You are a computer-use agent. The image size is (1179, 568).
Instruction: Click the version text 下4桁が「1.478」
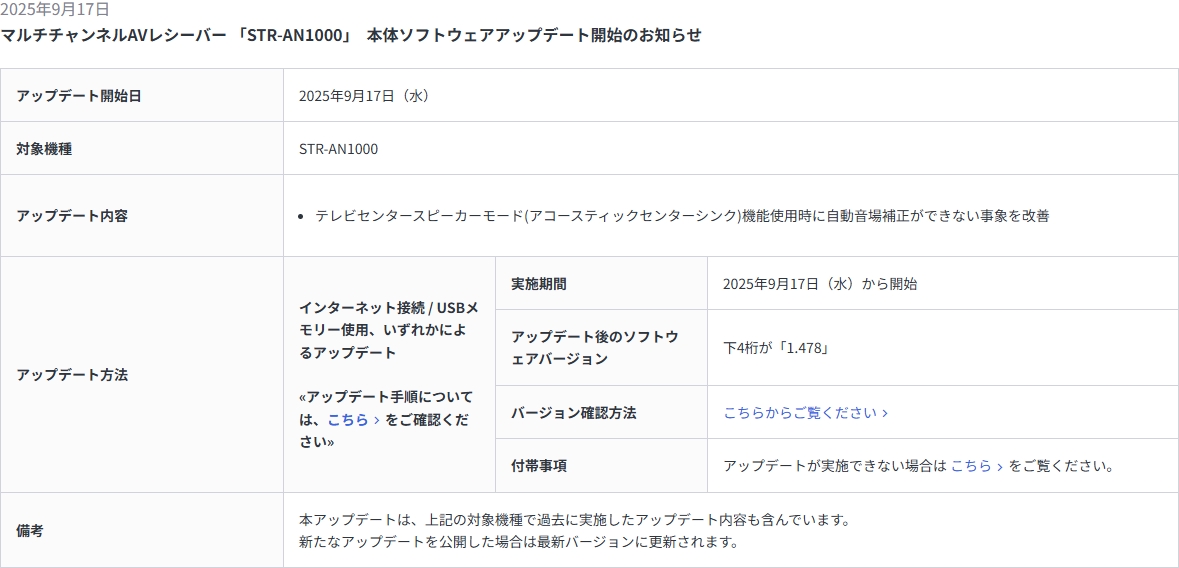[x=776, y=348]
